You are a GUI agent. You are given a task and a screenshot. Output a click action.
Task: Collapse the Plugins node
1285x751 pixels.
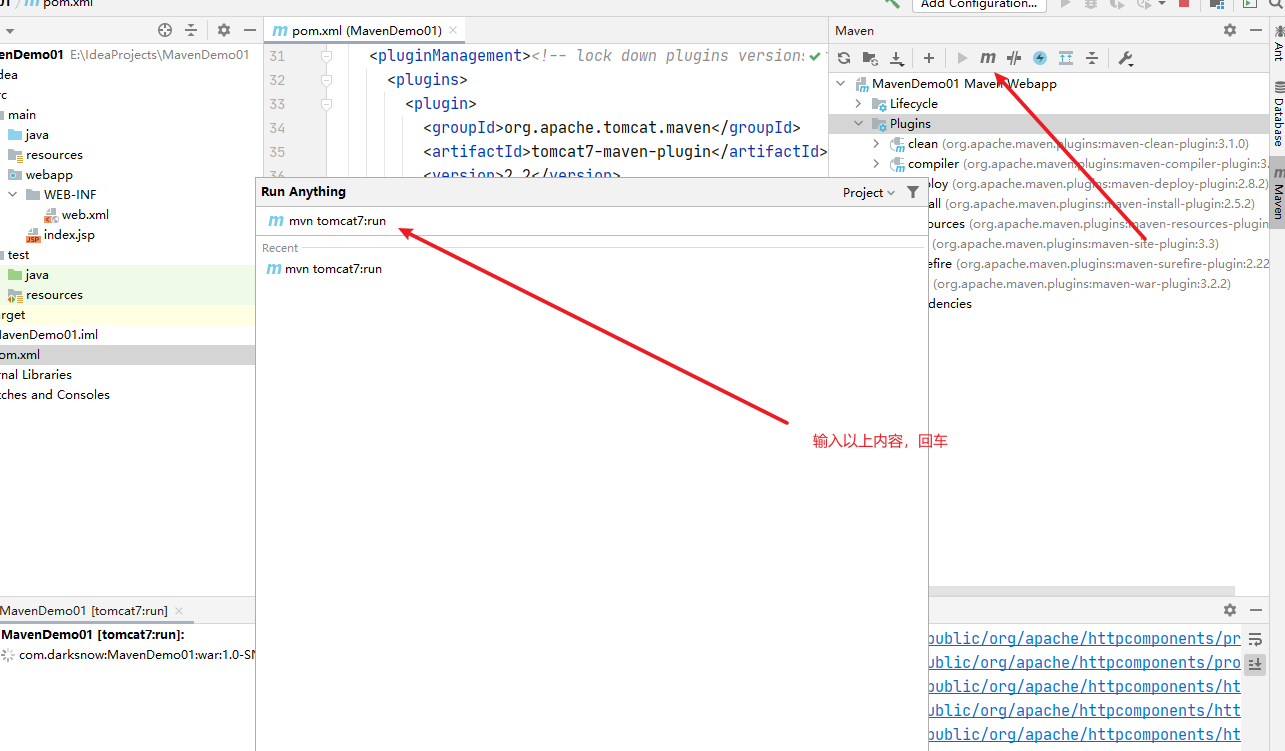(858, 124)
